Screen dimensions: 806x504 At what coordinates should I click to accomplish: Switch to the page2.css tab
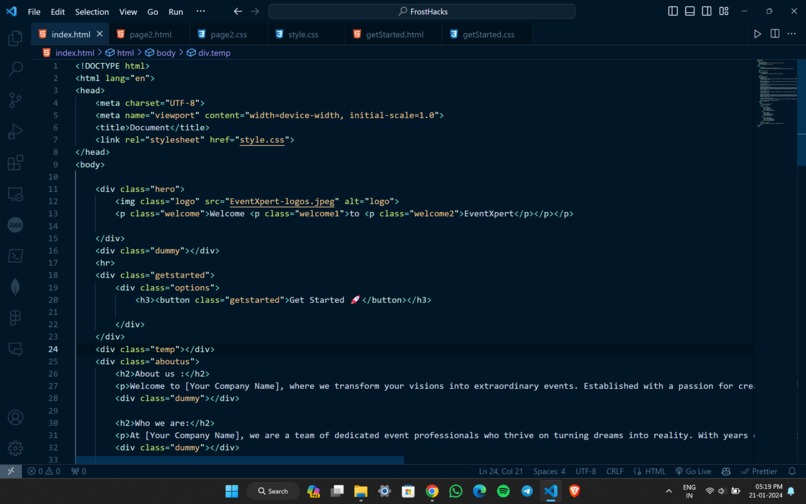(229, 34)
